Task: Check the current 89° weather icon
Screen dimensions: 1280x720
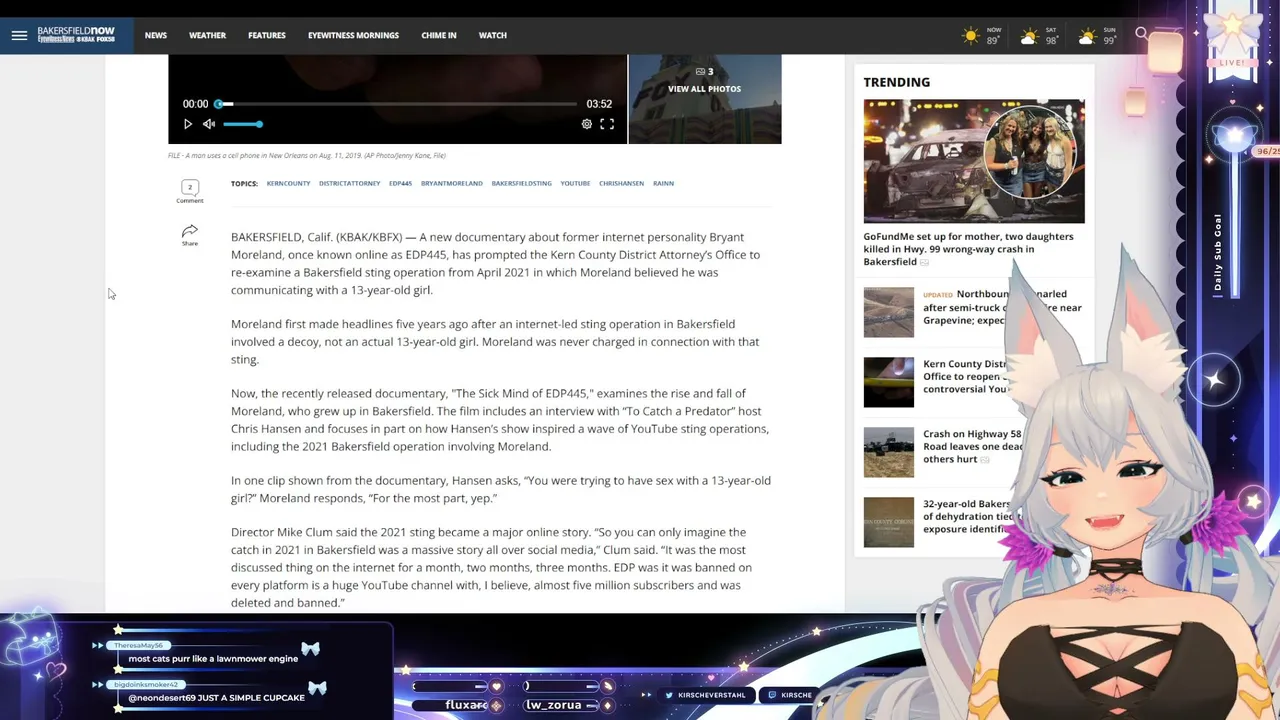Action: [x=970, y=36]
